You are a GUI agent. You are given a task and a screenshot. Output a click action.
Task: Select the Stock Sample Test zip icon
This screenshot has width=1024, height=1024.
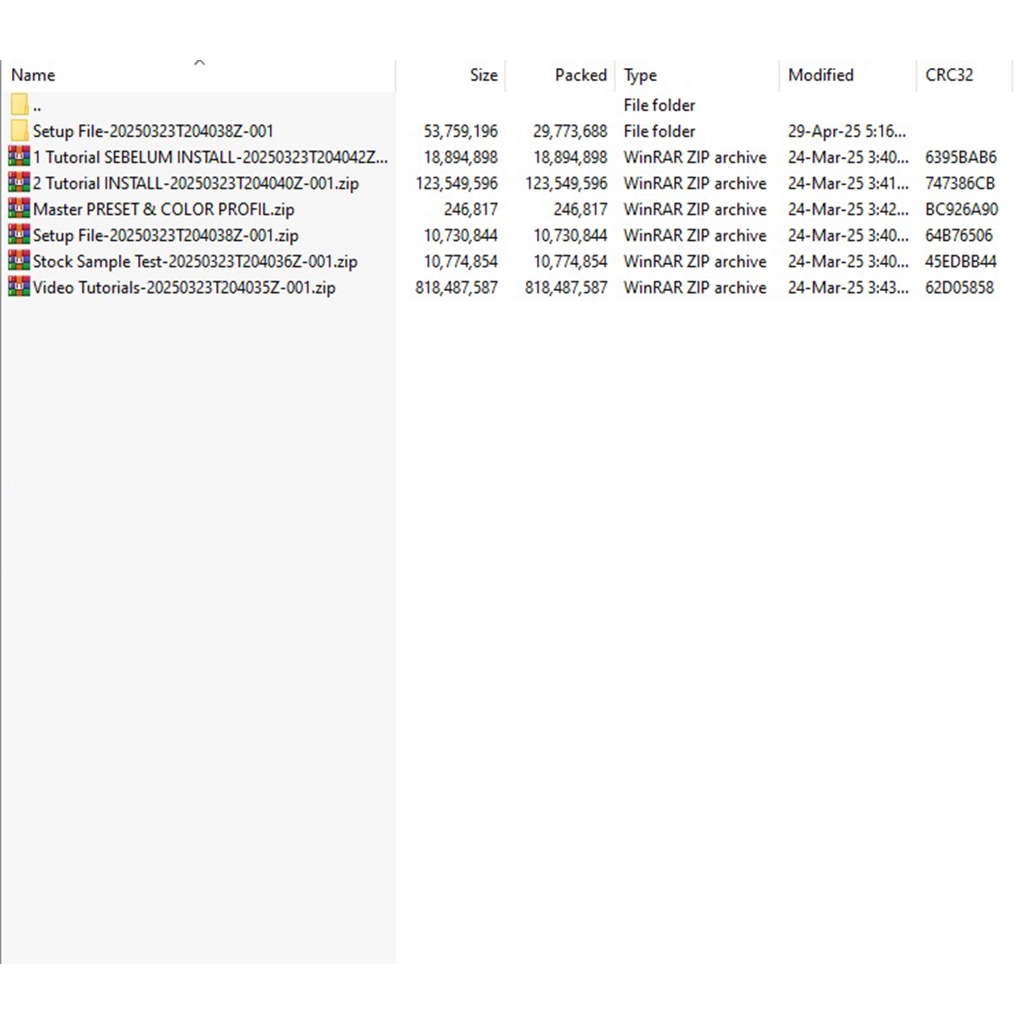coord(19,261)
